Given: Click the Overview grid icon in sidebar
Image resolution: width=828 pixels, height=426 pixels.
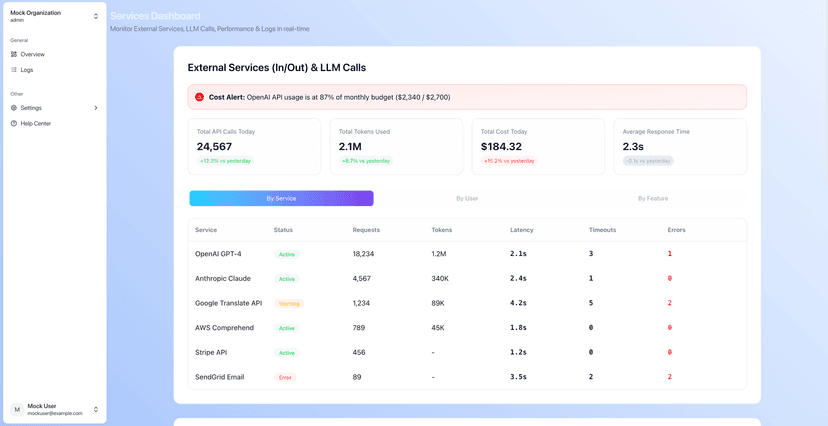Looking at the screenshot, I should [14, 54].
